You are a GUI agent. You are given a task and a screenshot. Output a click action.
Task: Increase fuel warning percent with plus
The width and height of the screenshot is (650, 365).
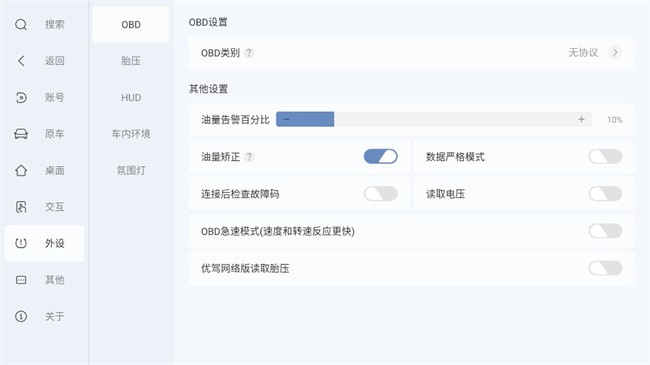point(581,119)
